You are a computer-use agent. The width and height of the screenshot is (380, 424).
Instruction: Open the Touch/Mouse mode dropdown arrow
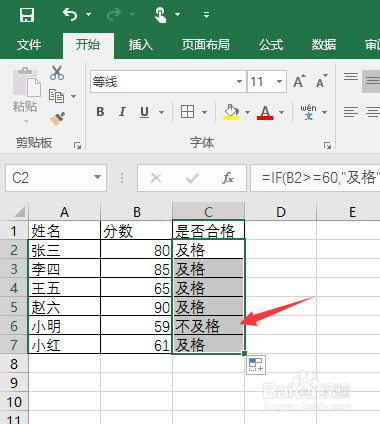pyautogui.click(x=177, y=15)
